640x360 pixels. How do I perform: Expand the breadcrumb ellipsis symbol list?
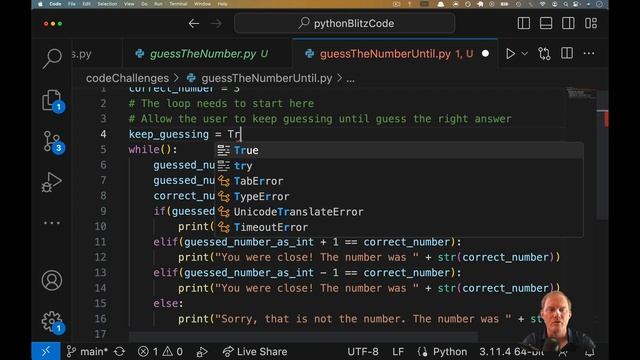351,78
